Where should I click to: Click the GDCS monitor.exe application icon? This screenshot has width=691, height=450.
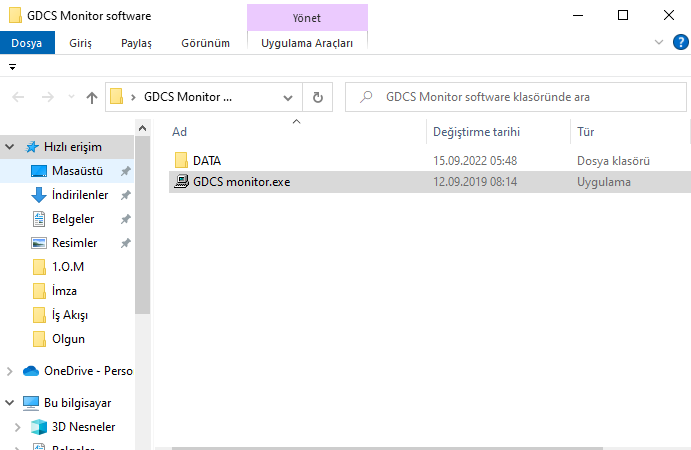[x=181, y=182]
